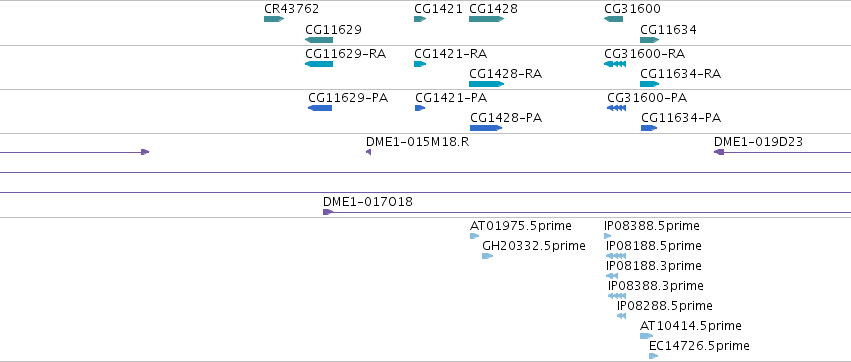Open the CG1428-RA transcript label
The height and width of the screenshot is (362, 851).
(x=505, y=74)
